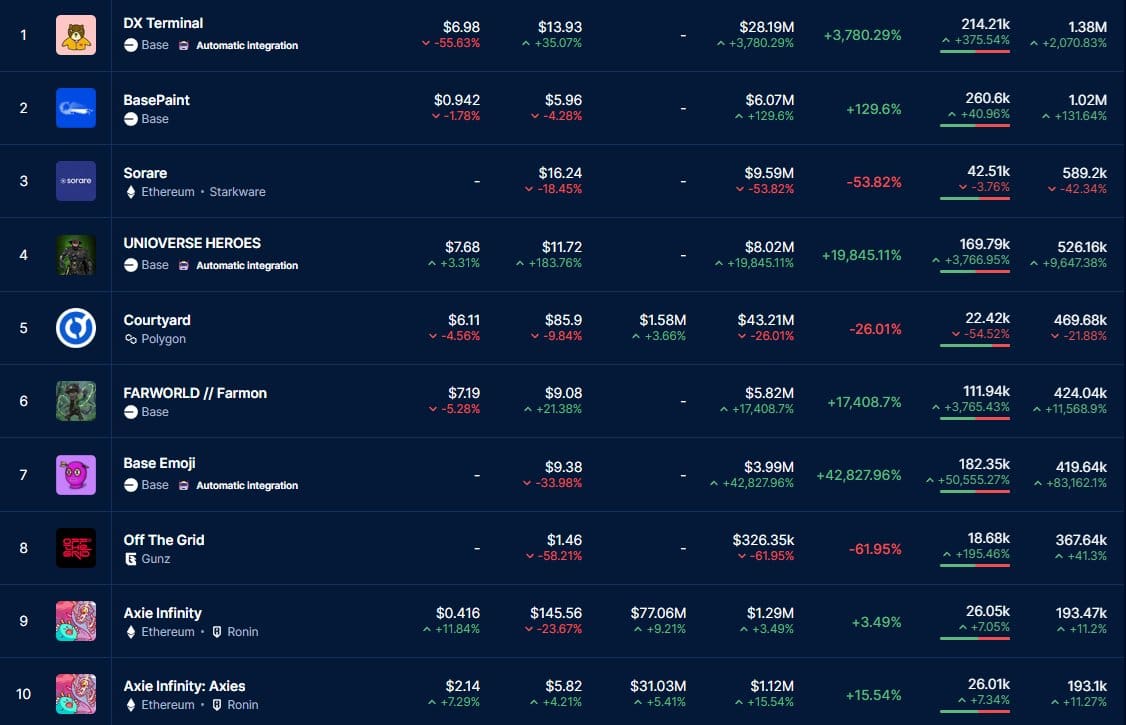Image resolution: width=1126 pixels, height=725 pixels.
Task: Click Automatic integration badge on Base Emoji
Action: pyautogui.click(x=246, y=485)
